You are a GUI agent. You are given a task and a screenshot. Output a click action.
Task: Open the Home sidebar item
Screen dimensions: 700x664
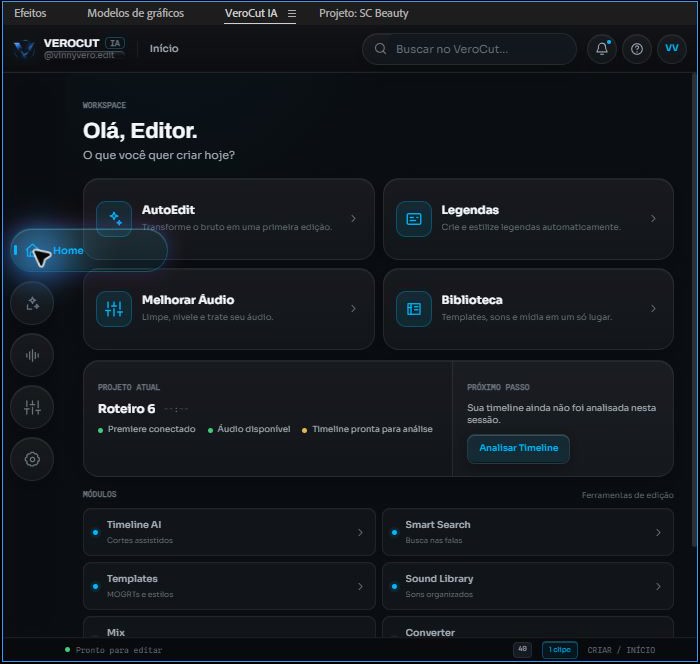89,250
